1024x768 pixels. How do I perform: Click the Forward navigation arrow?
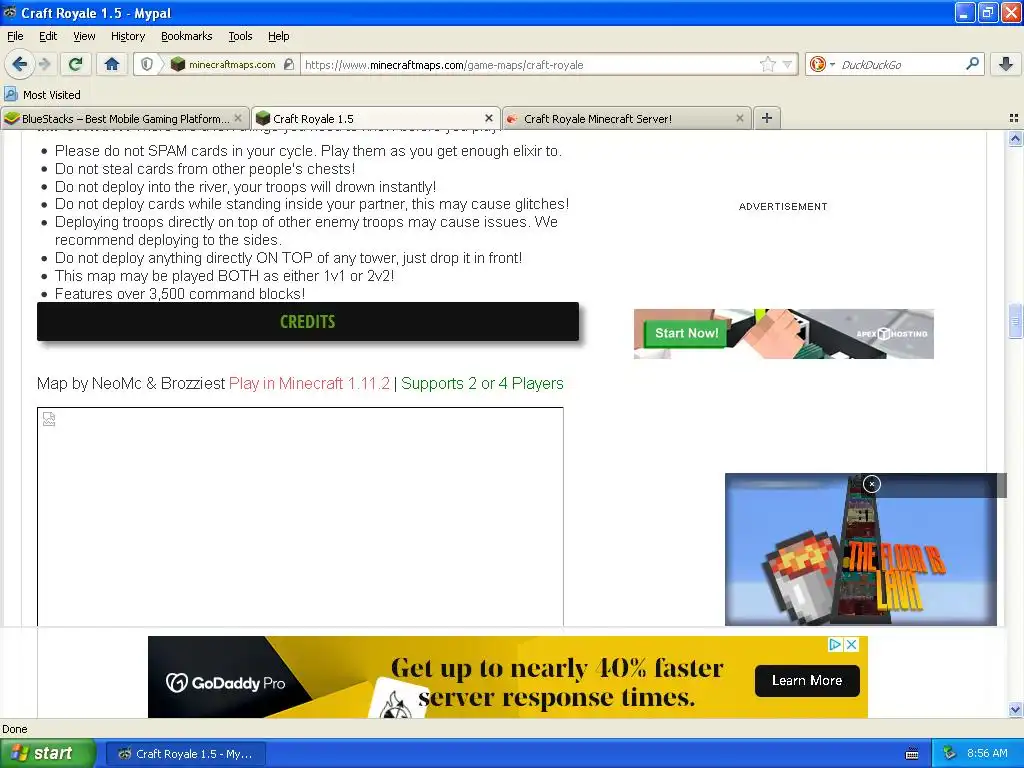(44, 64)
